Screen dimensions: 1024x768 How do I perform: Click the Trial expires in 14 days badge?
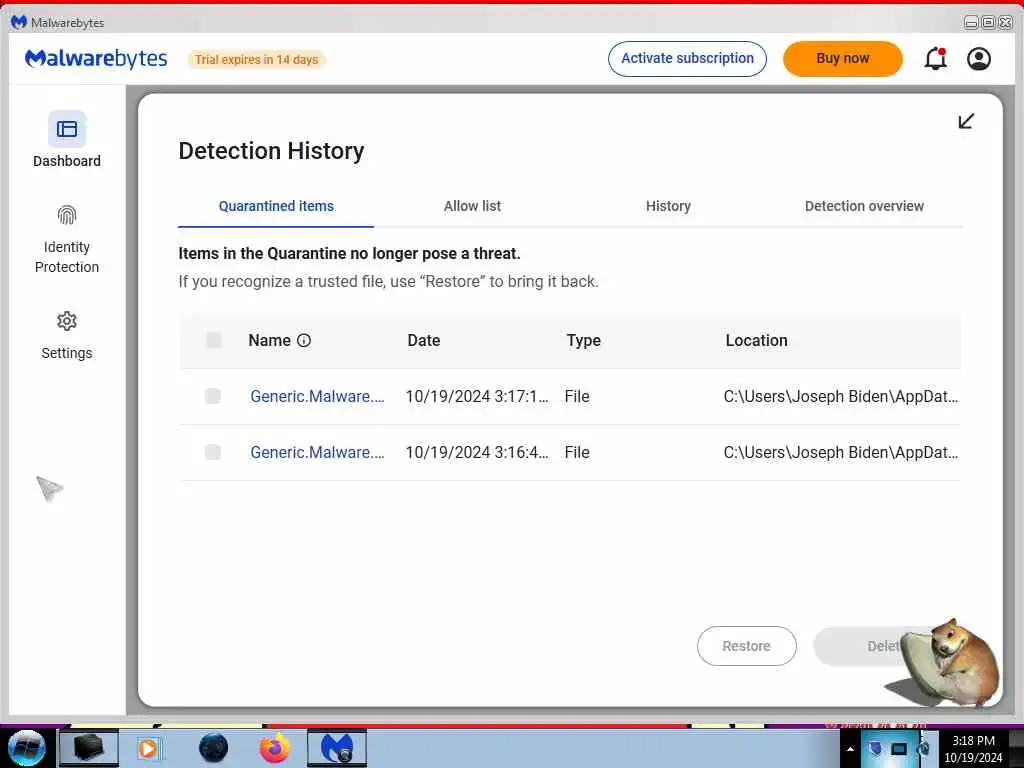click(256, 59)
